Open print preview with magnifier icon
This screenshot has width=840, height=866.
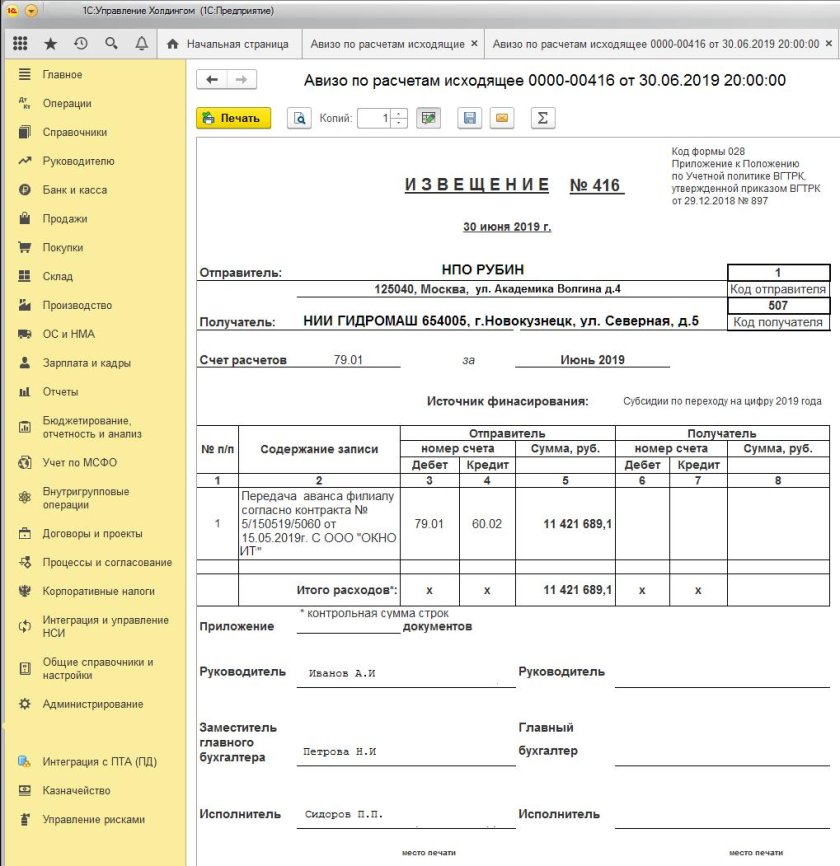tap(299, 118)
